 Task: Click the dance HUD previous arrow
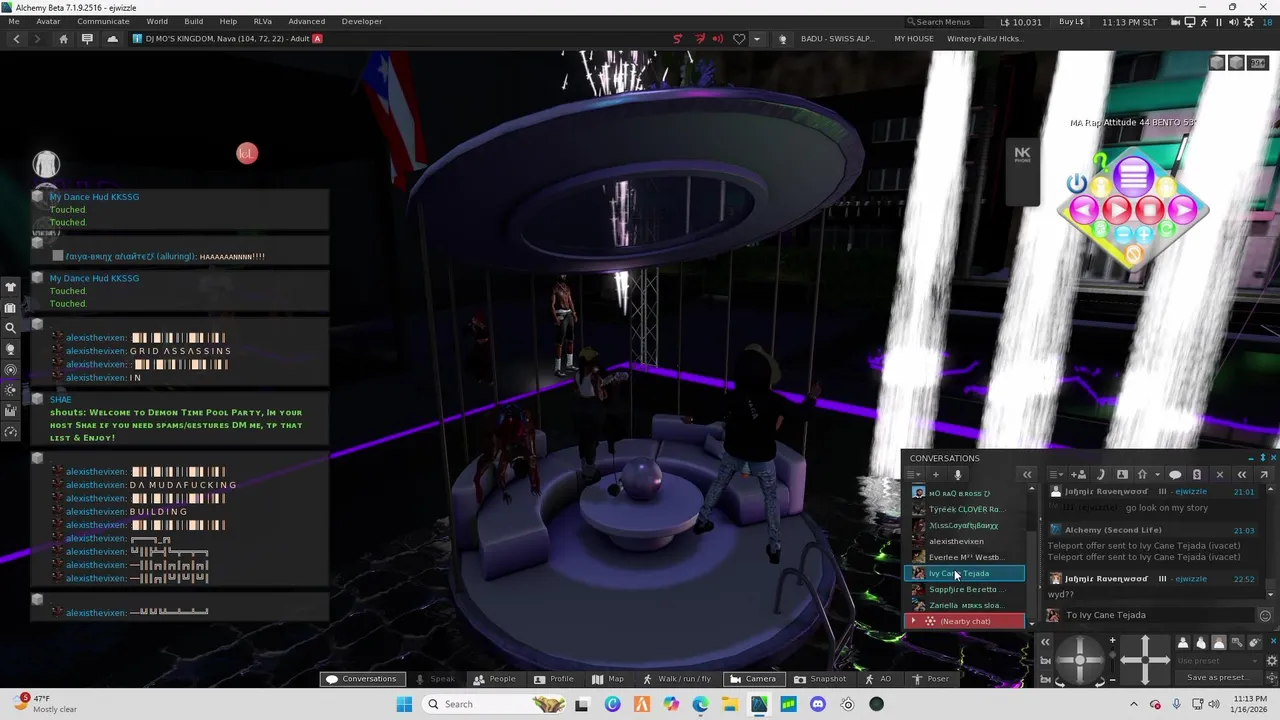(1084, 210)
